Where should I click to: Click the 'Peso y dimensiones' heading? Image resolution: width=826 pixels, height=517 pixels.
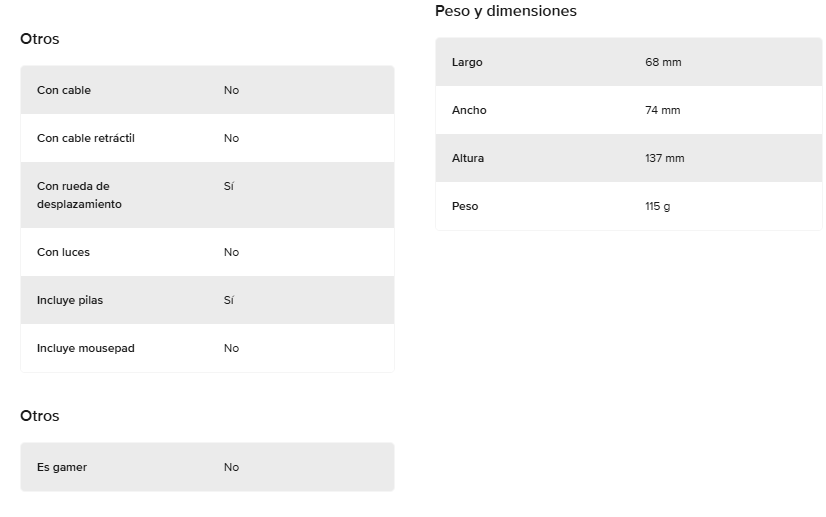click(x=506, y=11)
